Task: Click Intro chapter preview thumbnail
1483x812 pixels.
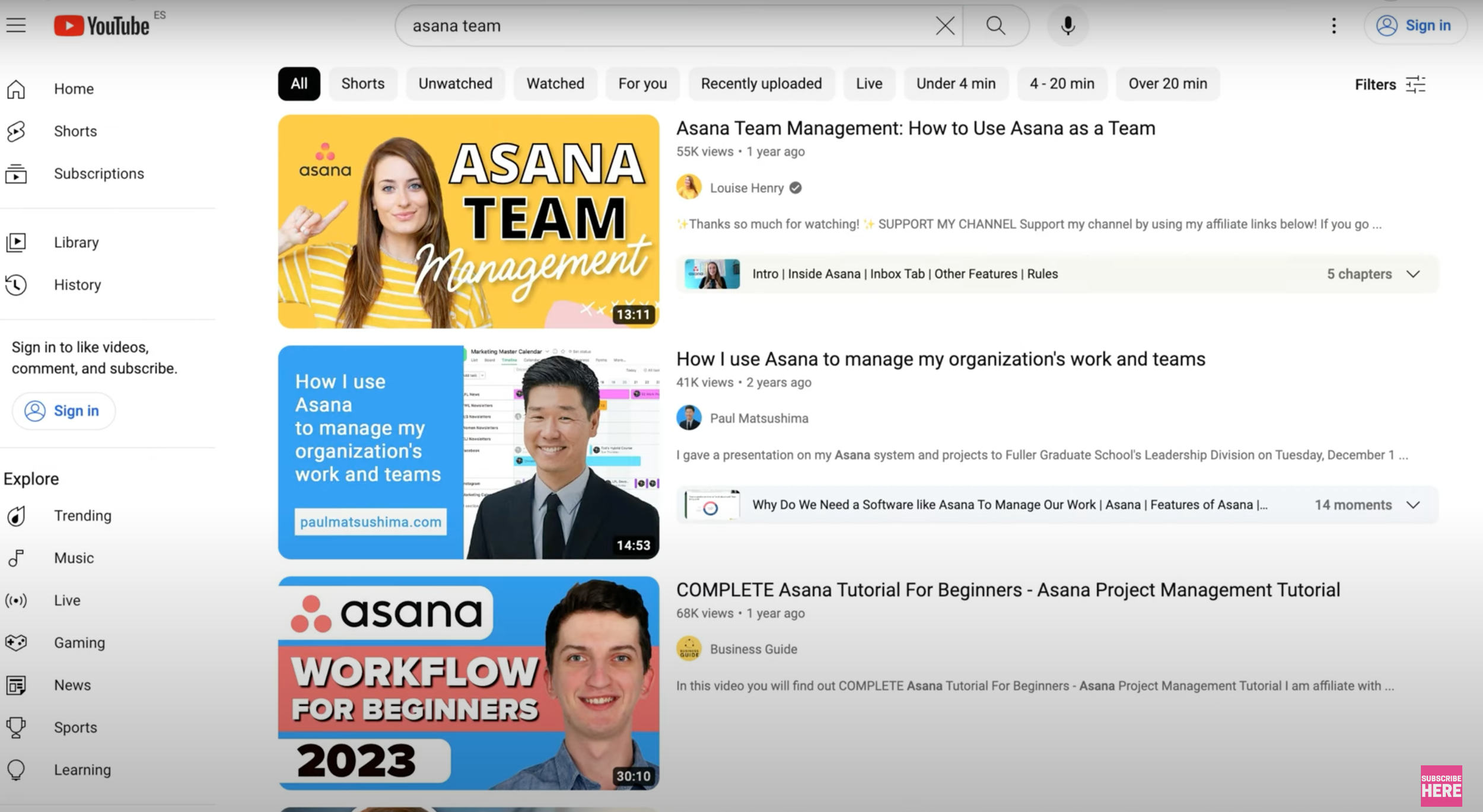Action: [x=712, y=274]
